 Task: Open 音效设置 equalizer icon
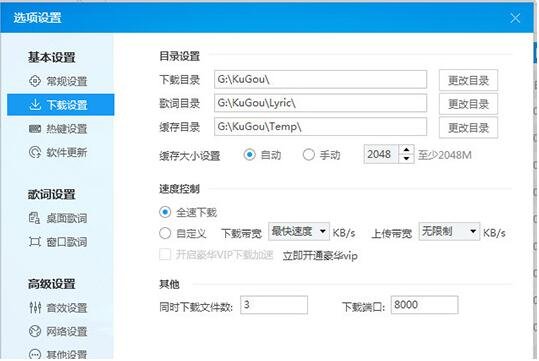[x=35, y=307]
